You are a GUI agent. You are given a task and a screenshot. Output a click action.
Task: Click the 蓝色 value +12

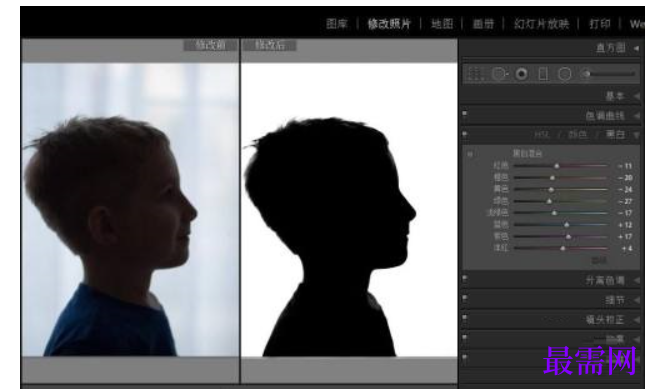(x=625, y=225)
